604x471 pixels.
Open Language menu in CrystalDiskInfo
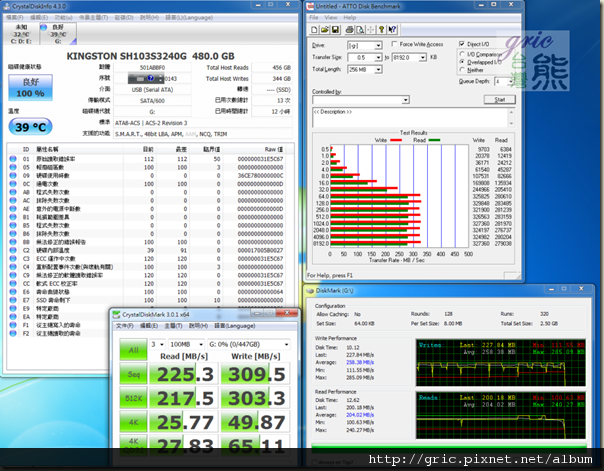189,17
